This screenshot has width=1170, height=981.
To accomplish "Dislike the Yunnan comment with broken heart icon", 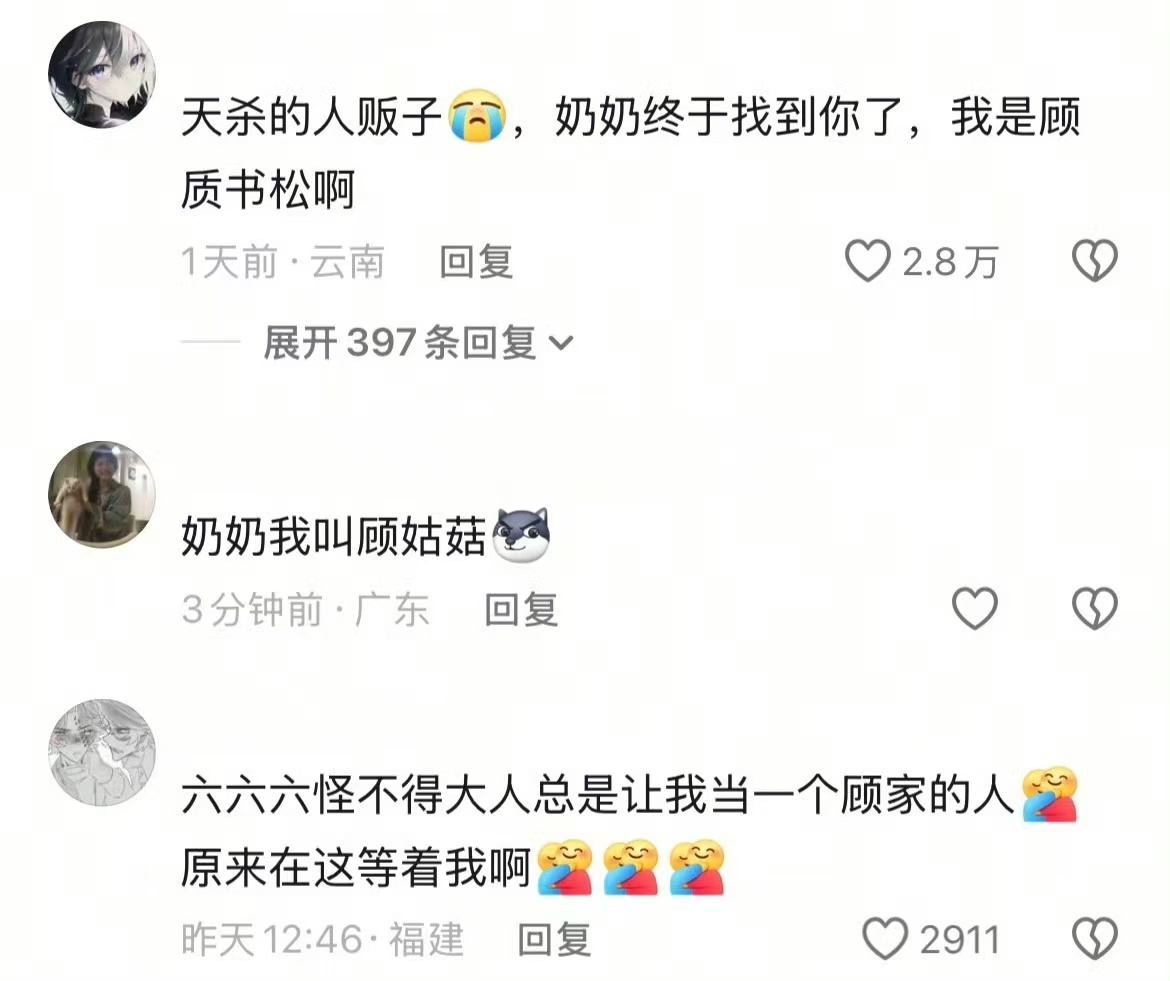I will [1095, 261].
